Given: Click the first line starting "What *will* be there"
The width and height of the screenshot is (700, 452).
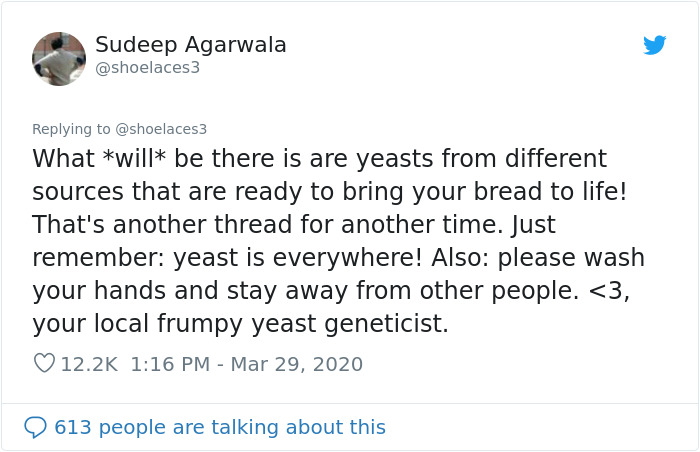Looking at the screenshot, I should (319, 159).
